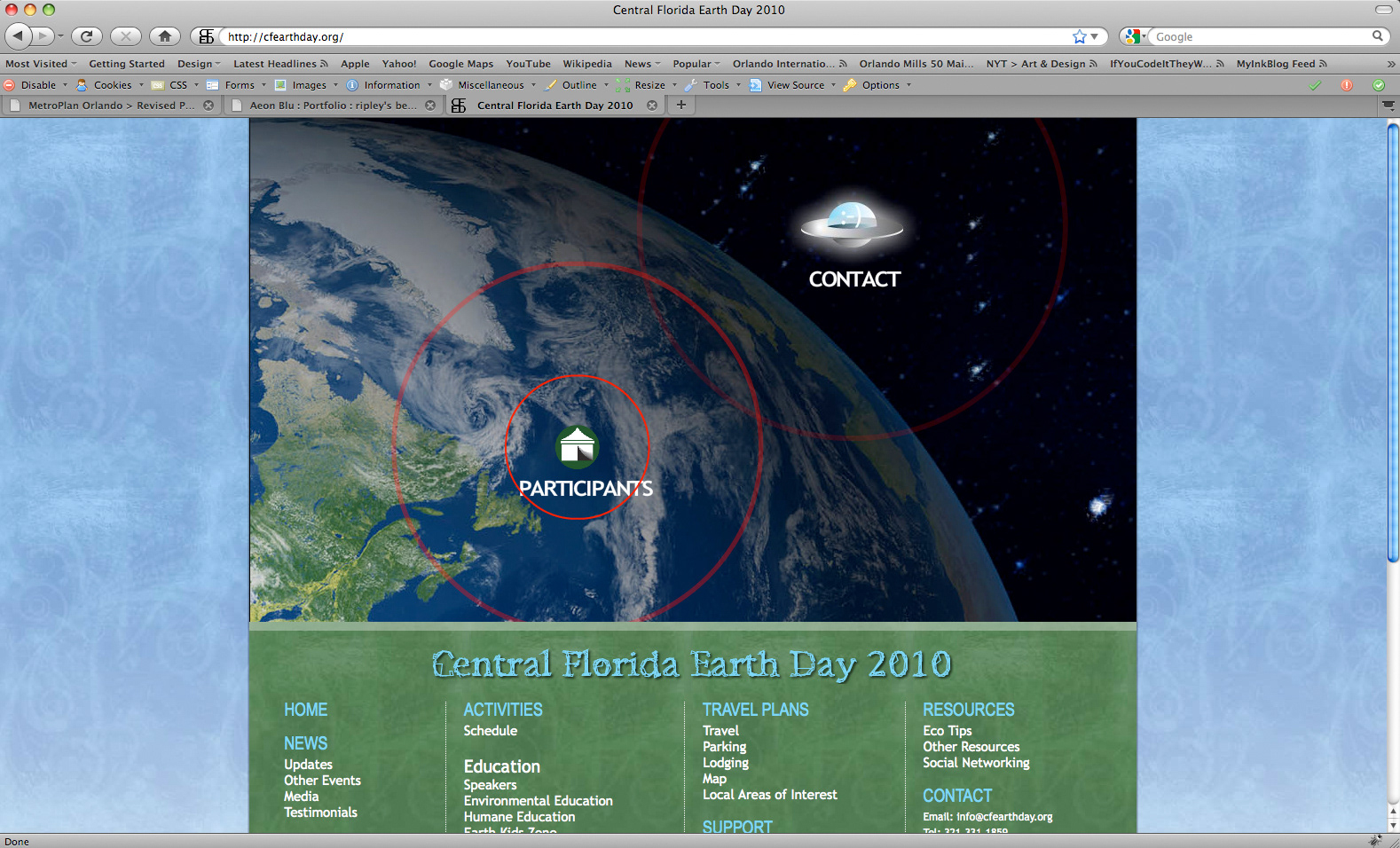The height and width of the screenshot is (848, 1400).
Task: Open a new tab with plus button
Action: [681, 105]
